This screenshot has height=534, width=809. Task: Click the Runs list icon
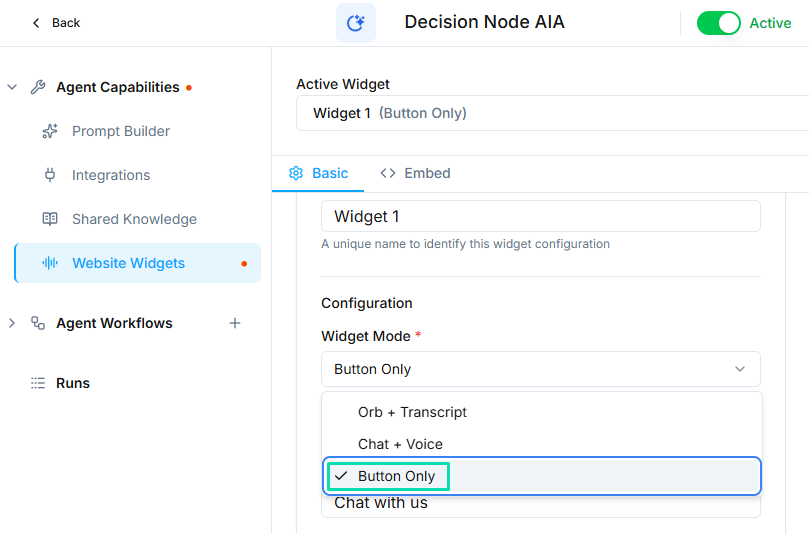point(38,383)
